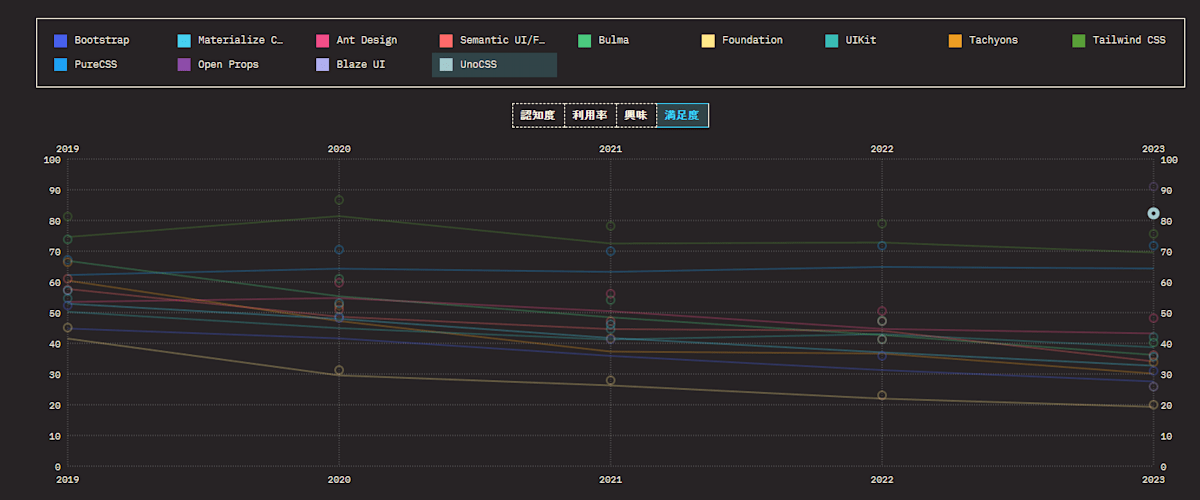Highlight the Open Props legend label

click(x=229, y=65)
